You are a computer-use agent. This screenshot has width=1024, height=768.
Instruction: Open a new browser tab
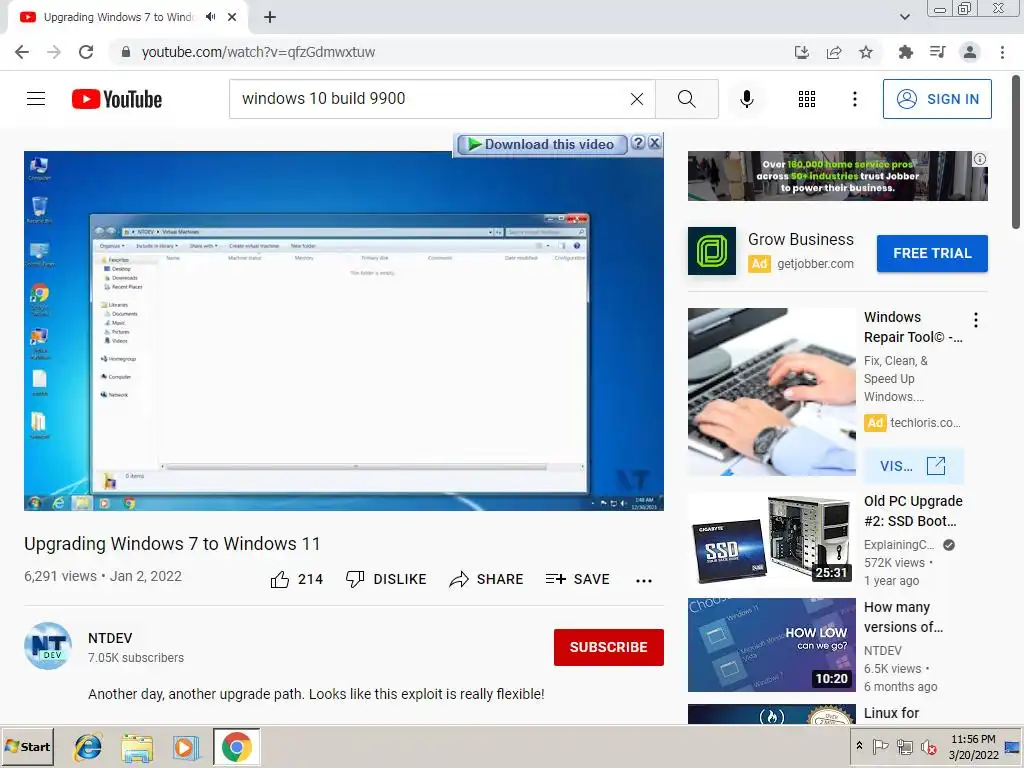[270, 17]
